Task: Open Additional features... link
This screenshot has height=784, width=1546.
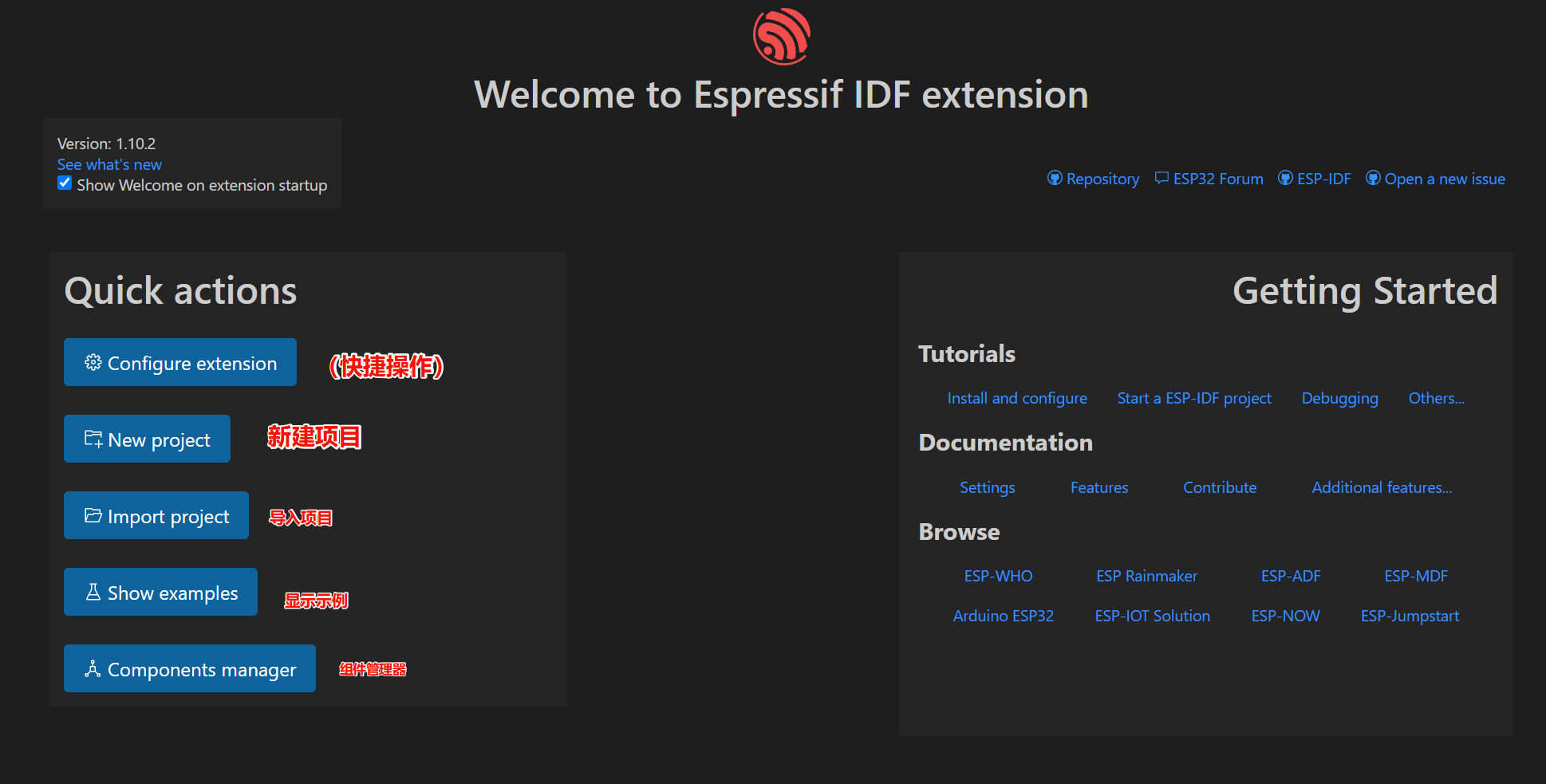Action: coord(1382,487)
